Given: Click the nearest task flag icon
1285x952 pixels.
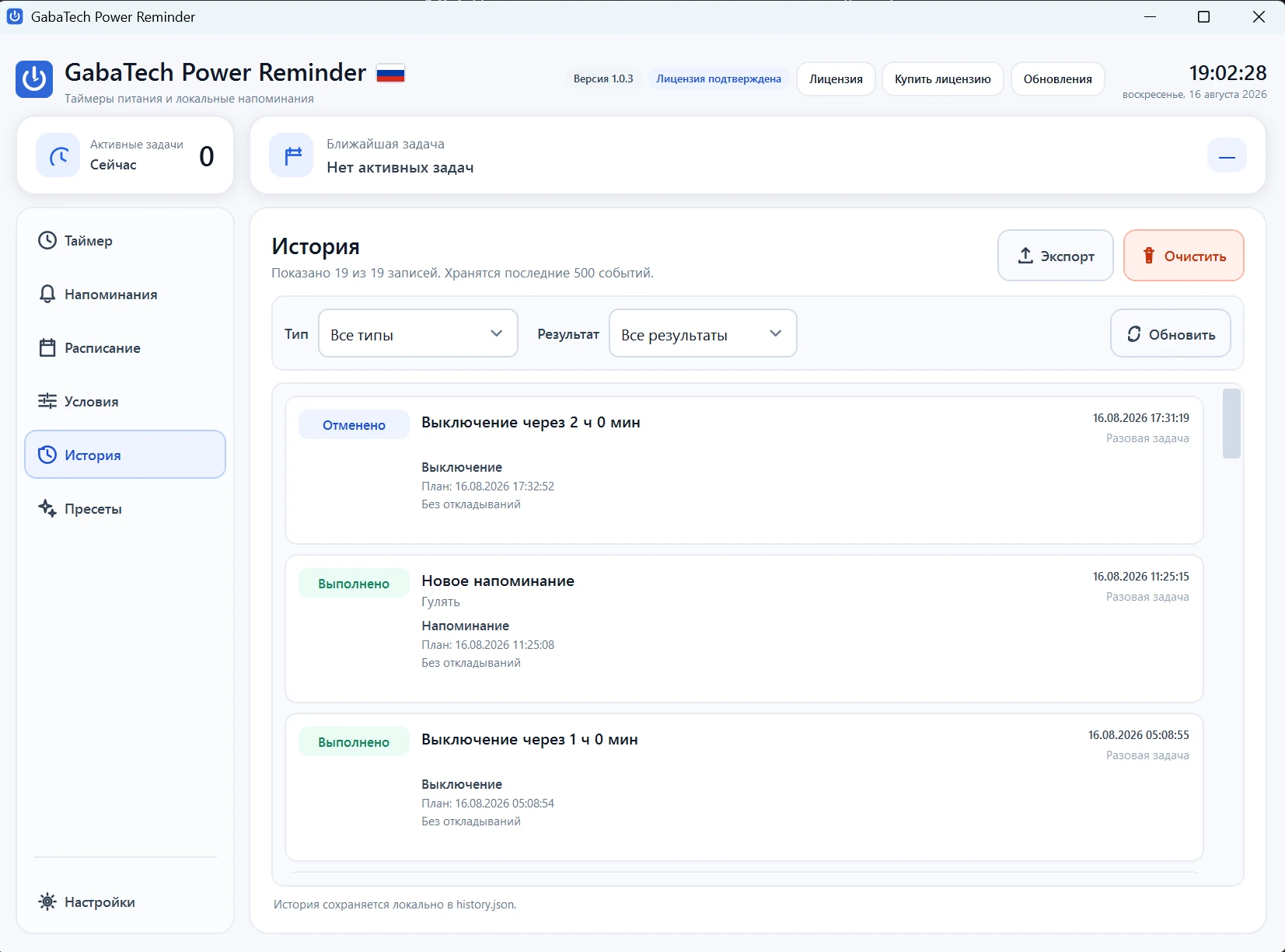Looking at the screenshot, I should pos(292,155).
